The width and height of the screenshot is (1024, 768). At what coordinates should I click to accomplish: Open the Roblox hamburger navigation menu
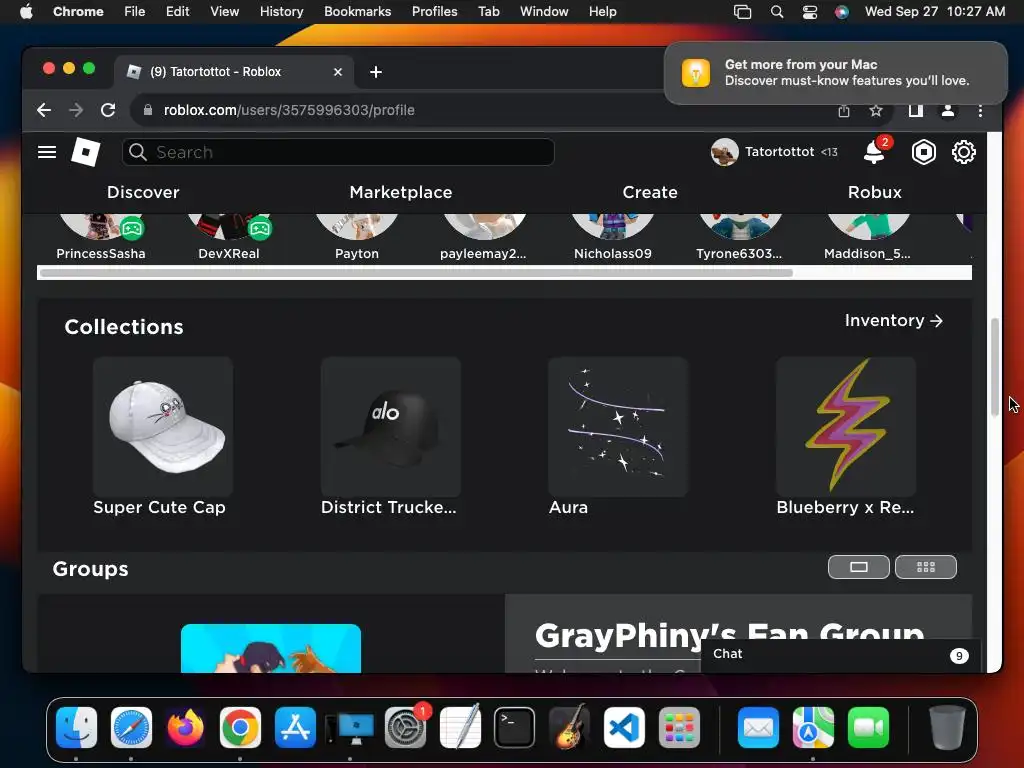click(x=47, y=152)
